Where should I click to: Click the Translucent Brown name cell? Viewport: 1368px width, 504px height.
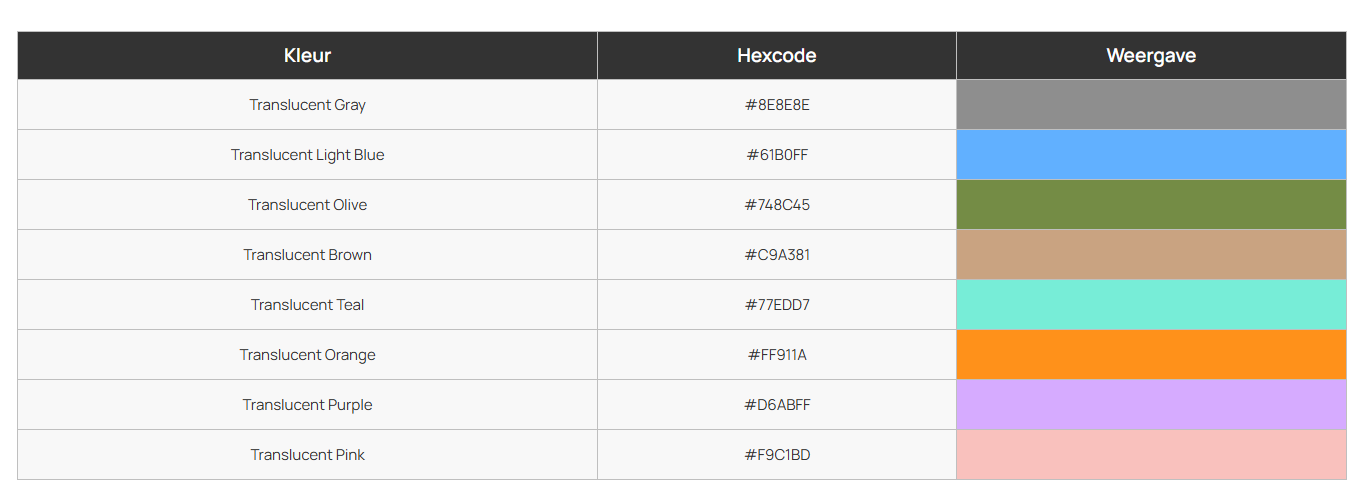coord(307,255)
